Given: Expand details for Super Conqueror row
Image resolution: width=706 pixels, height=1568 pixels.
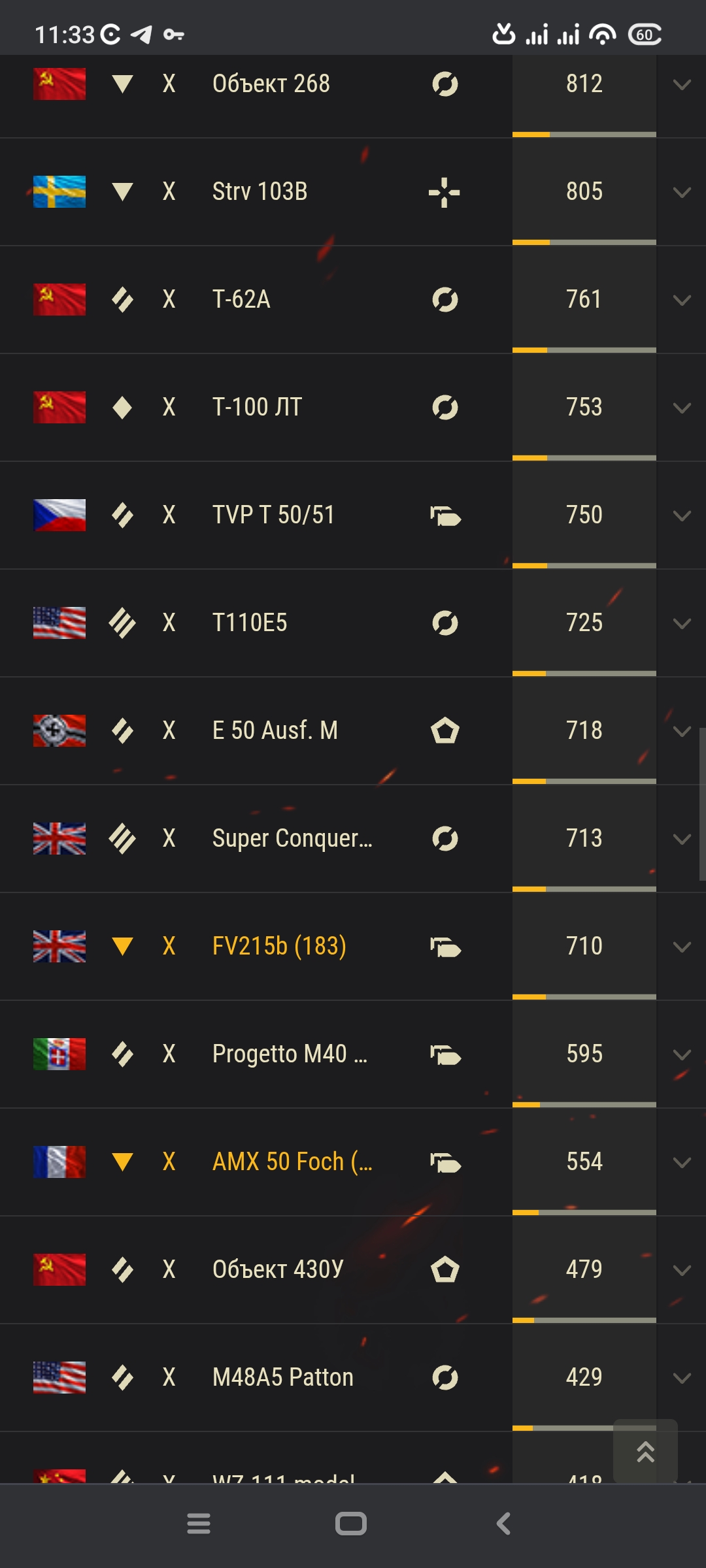Looking at the screenshot, I should point(682,839).
